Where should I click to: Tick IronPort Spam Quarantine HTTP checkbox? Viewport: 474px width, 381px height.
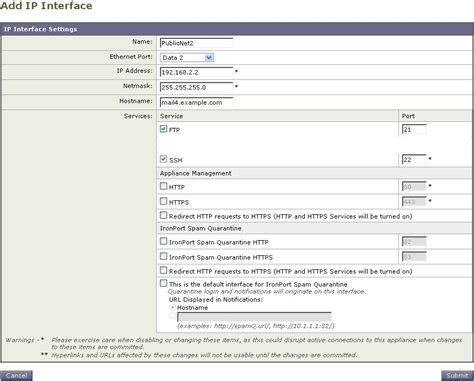[x=163, y=241]
